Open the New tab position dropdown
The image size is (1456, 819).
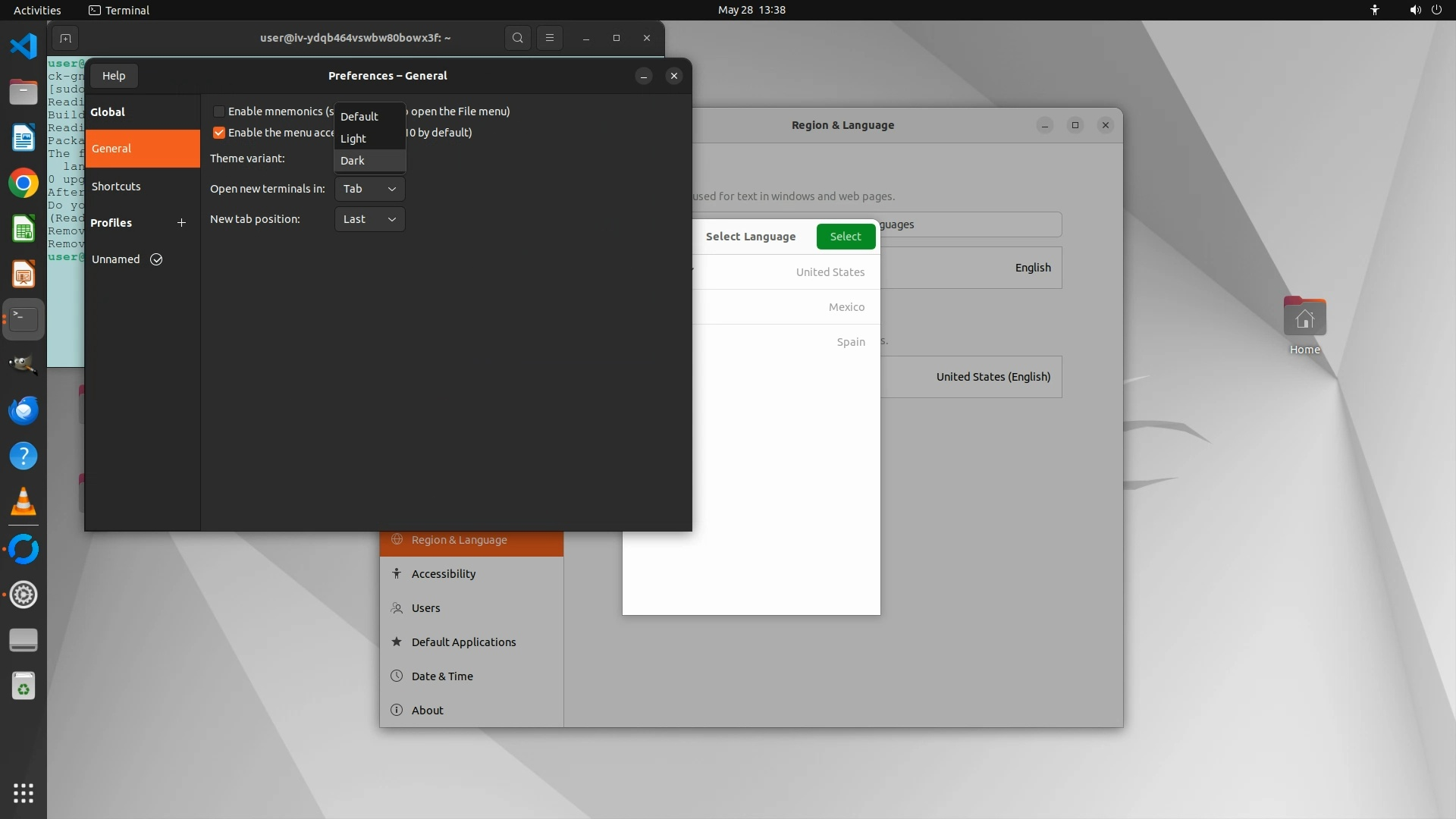point(369,219)
